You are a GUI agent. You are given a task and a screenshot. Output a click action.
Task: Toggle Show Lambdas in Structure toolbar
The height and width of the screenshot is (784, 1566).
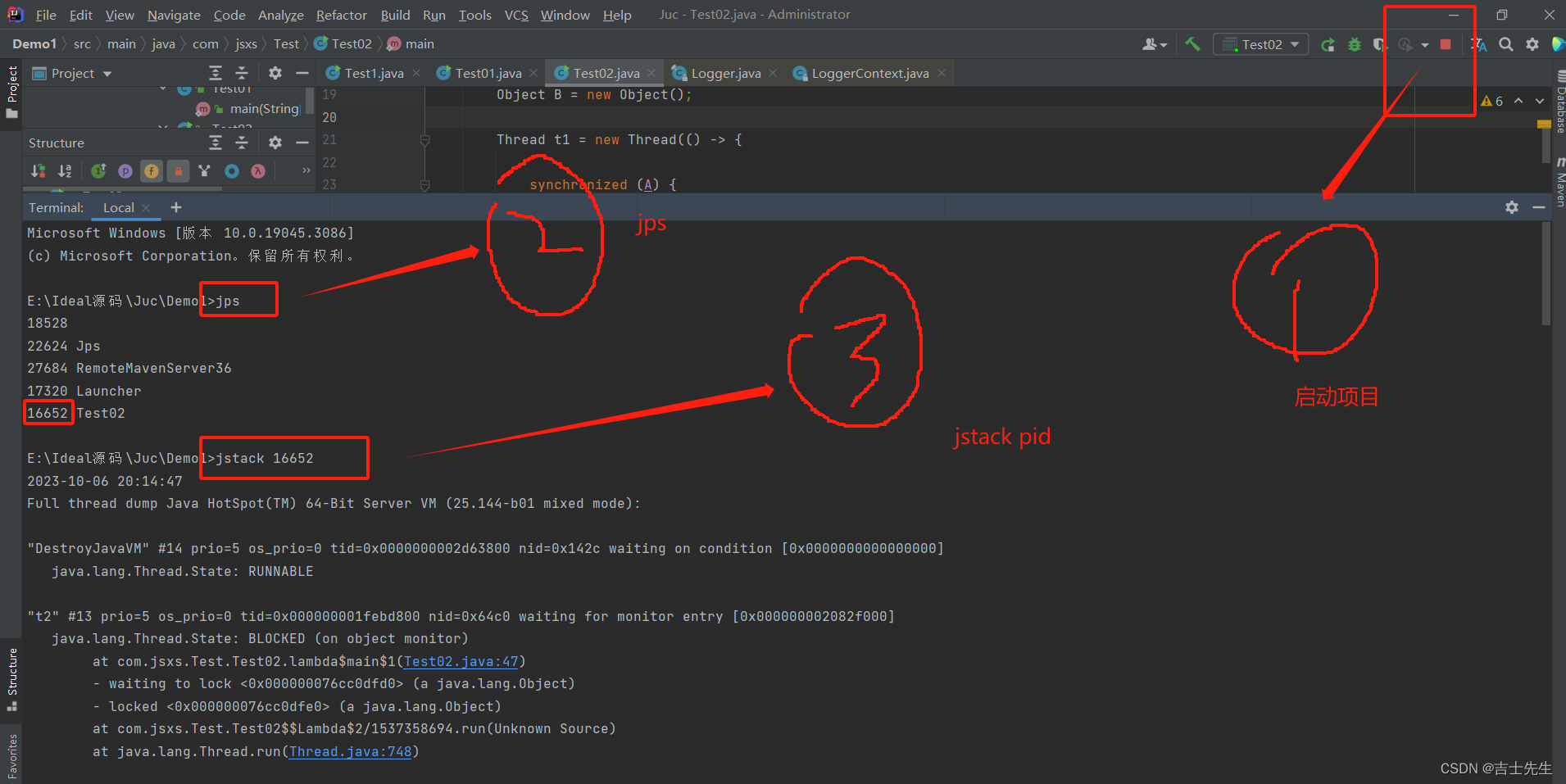pos(258,170)
